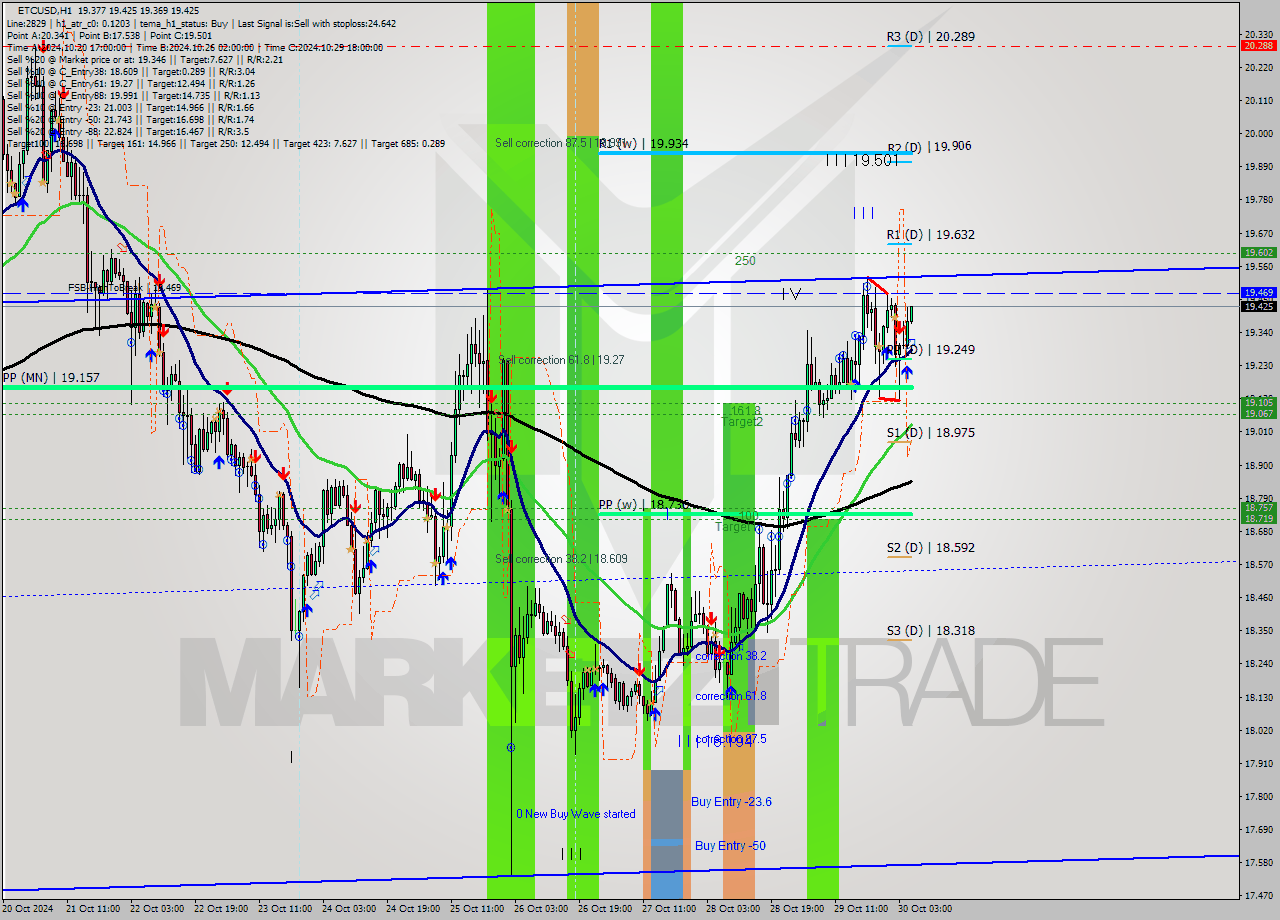Click the red 20.288 price tag on axis
Viewport: 1280px width, 920px height.
(x=1259, y=46)
